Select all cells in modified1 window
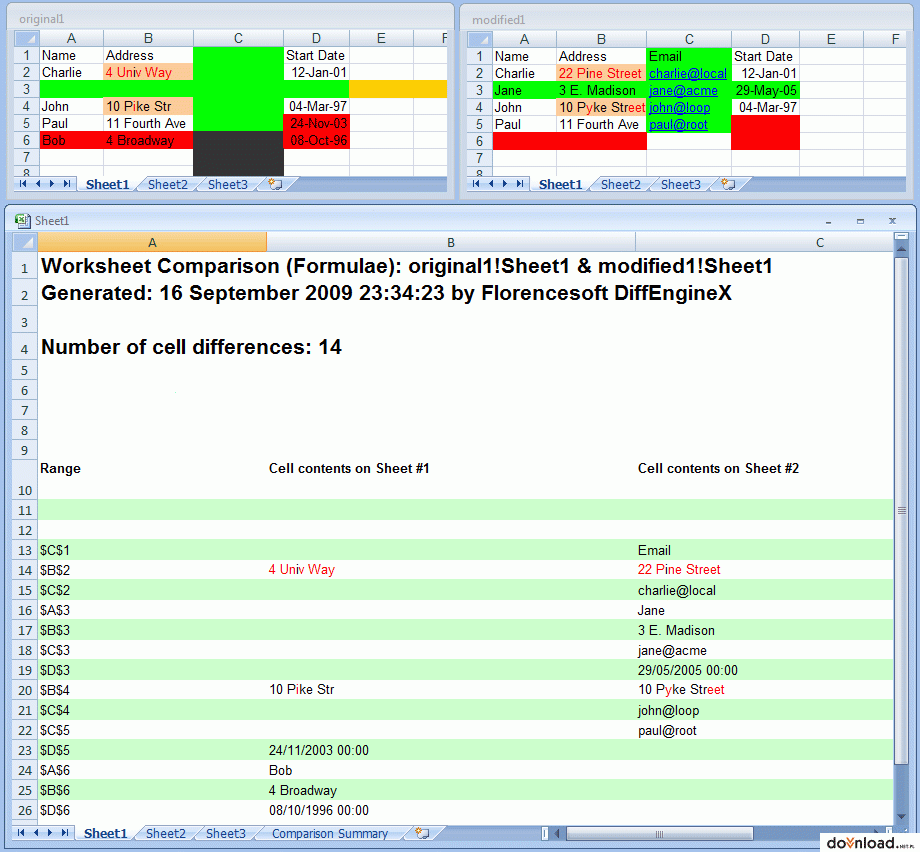 479,40
